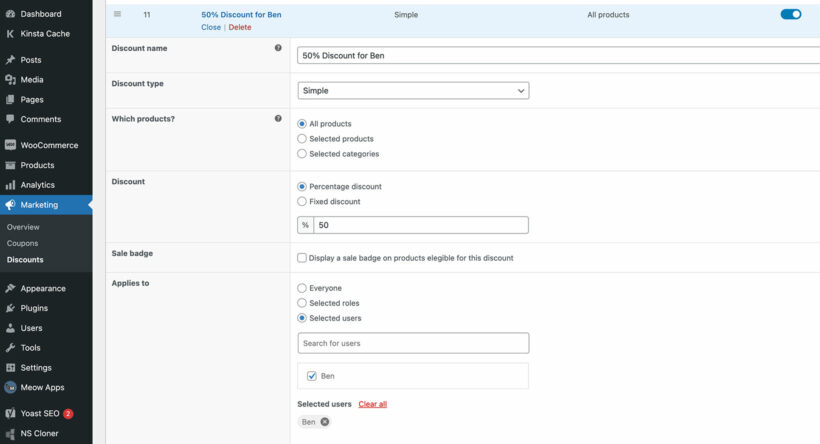820x444 pixels.
Task: Select the All products radio button
Action: point(302,124)
